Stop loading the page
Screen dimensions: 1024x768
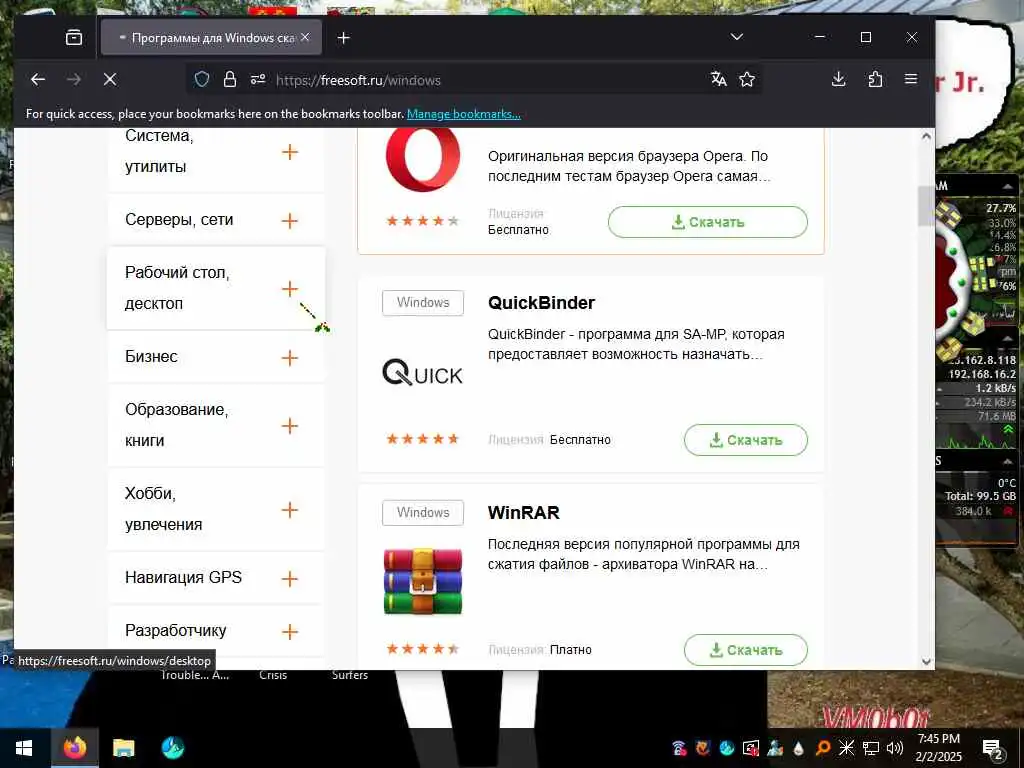(x=110, y=80)
